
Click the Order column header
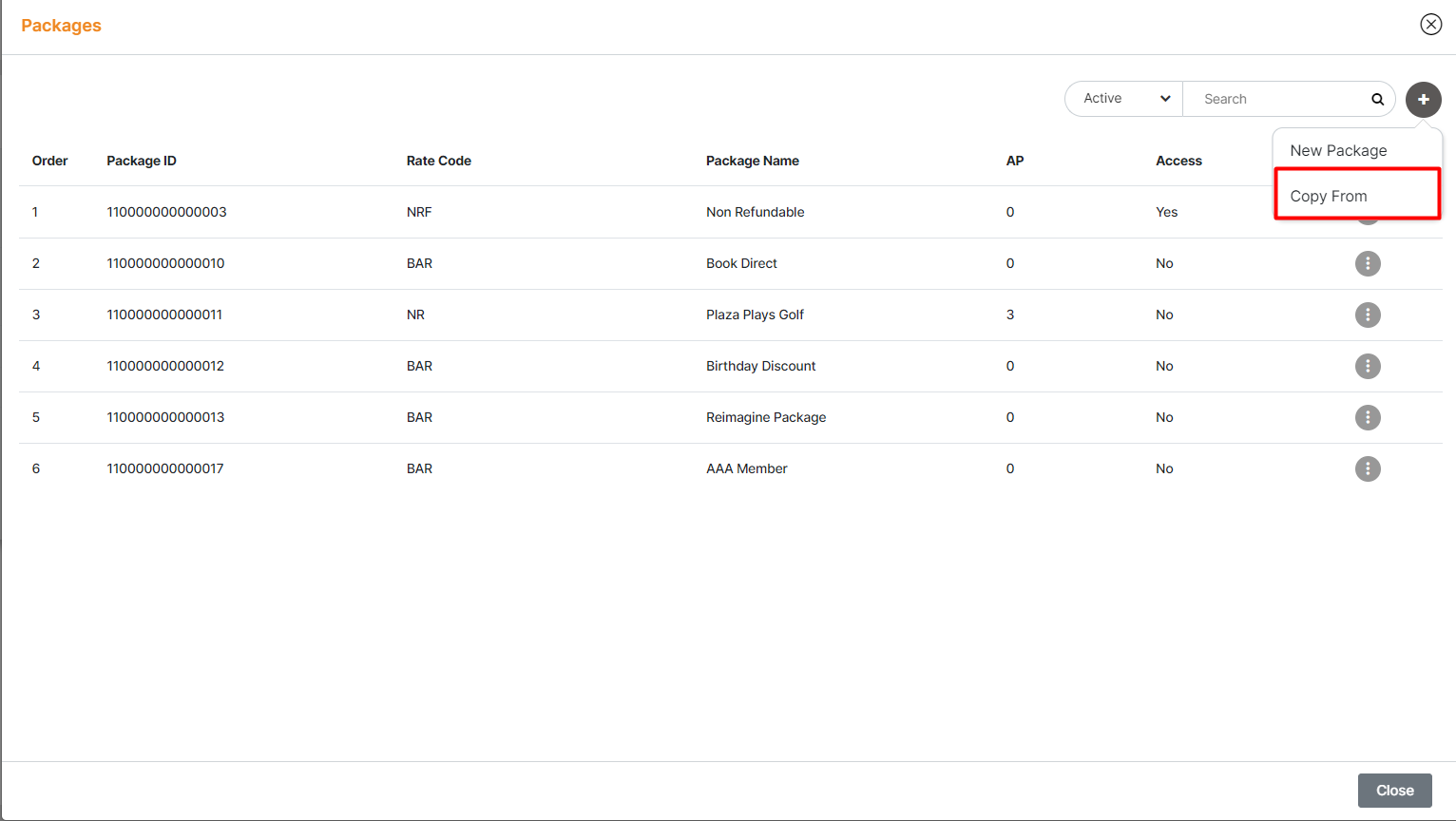point(50,161)
